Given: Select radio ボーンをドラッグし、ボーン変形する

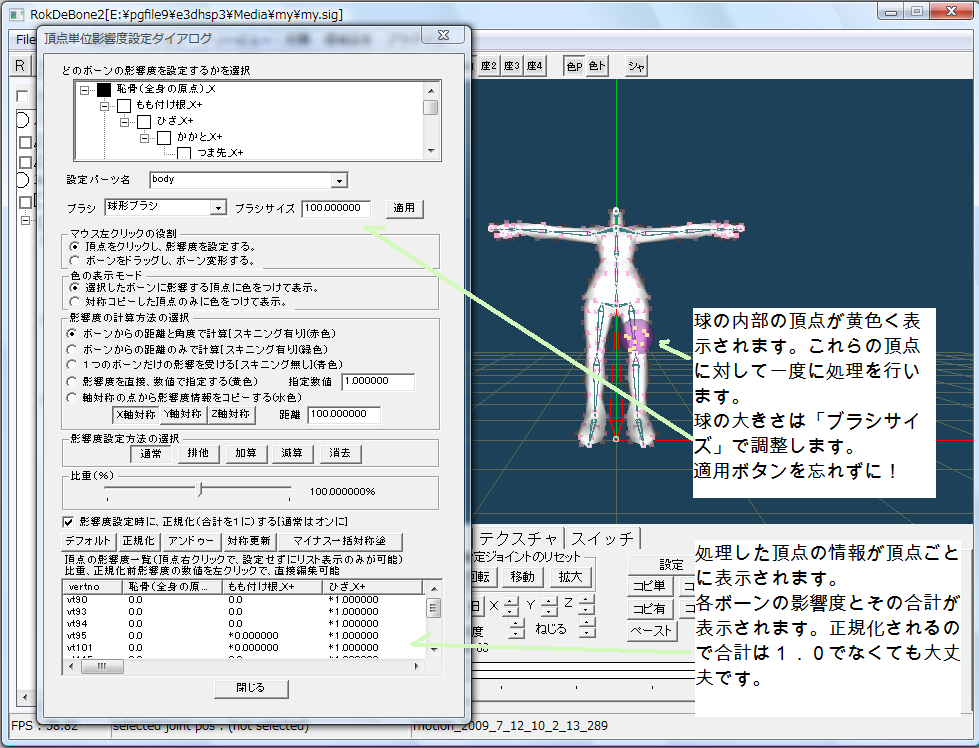Looking at the screenshot, I should point(74,260).
